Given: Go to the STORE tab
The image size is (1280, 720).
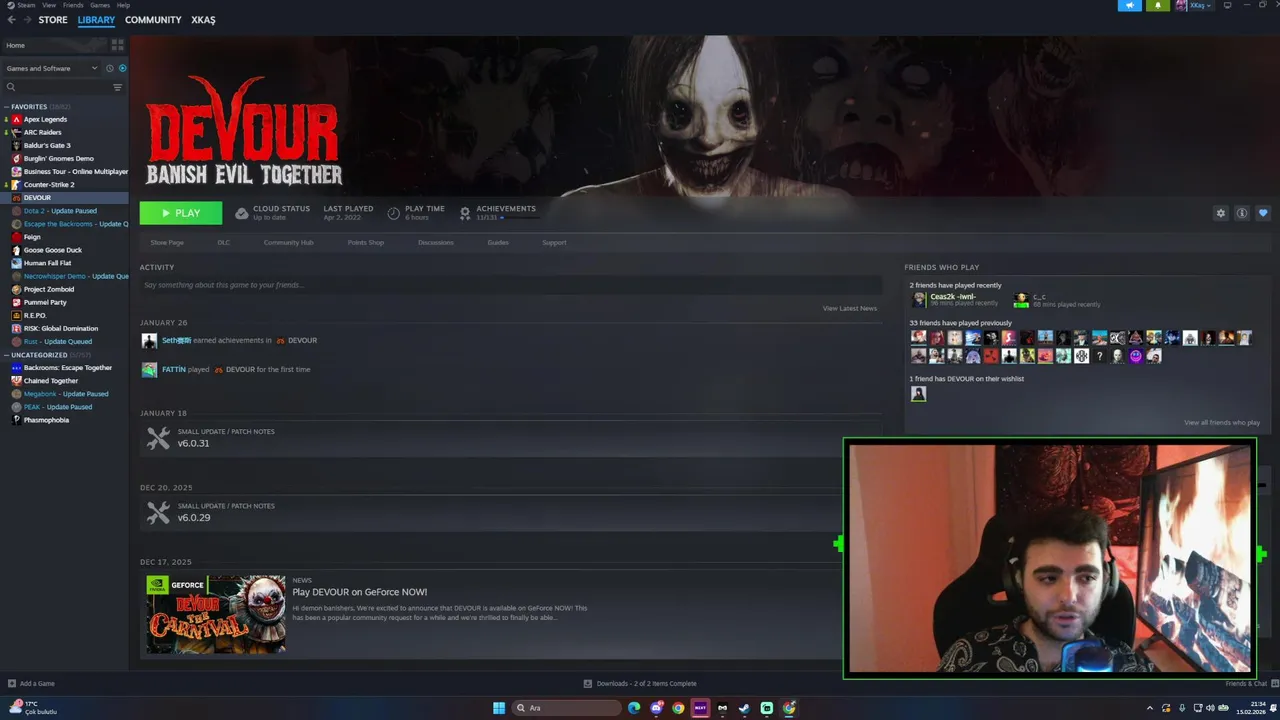Looking at the screenshot, I should click(53, 20).
